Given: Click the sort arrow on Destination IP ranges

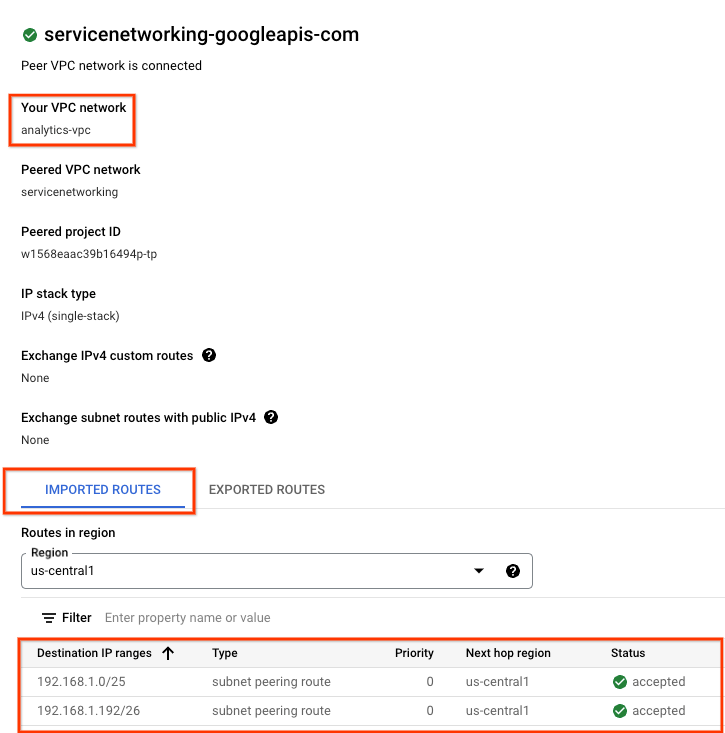Looking at the screenshot, I should 168,653.
